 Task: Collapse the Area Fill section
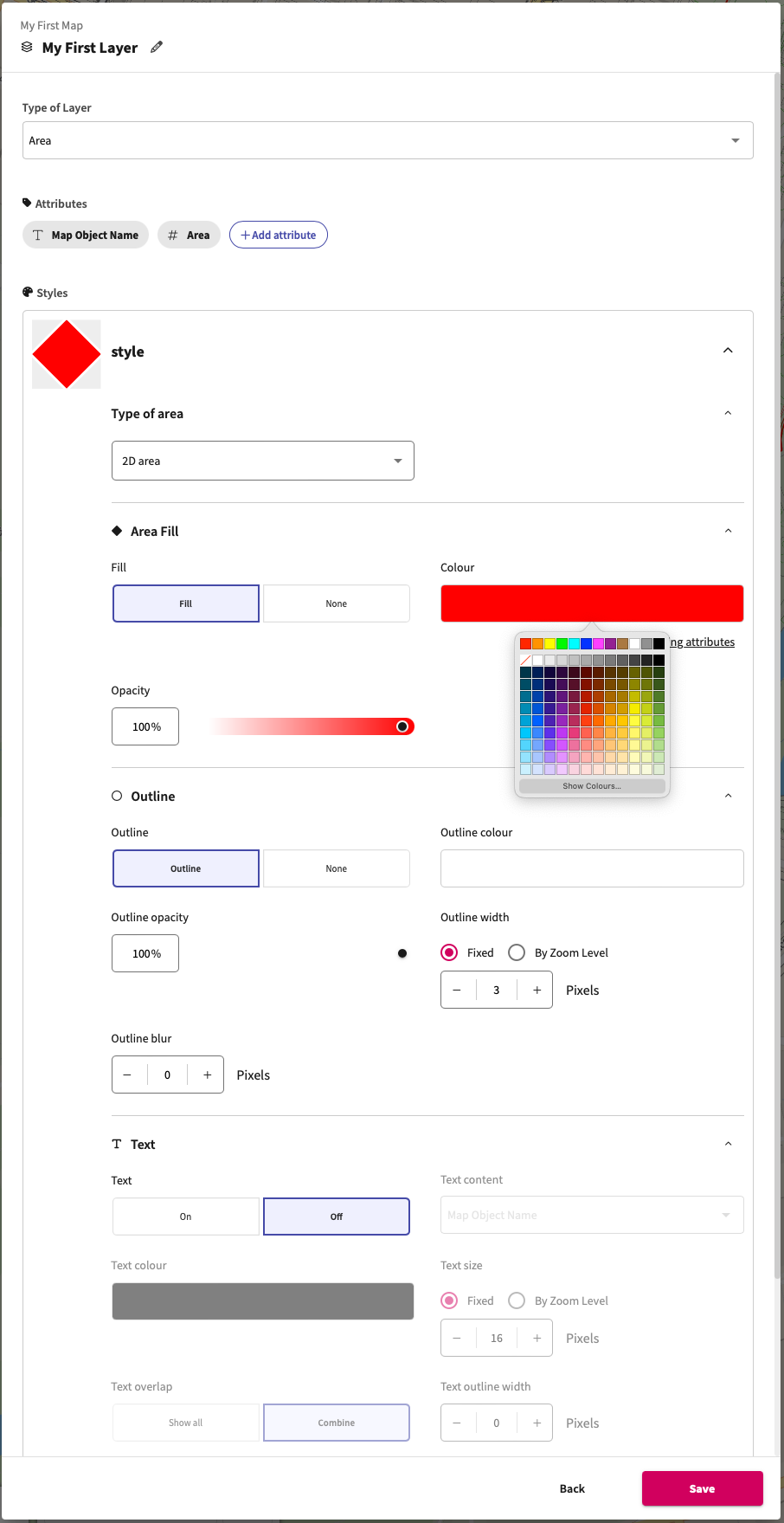(x=728, y=531)
